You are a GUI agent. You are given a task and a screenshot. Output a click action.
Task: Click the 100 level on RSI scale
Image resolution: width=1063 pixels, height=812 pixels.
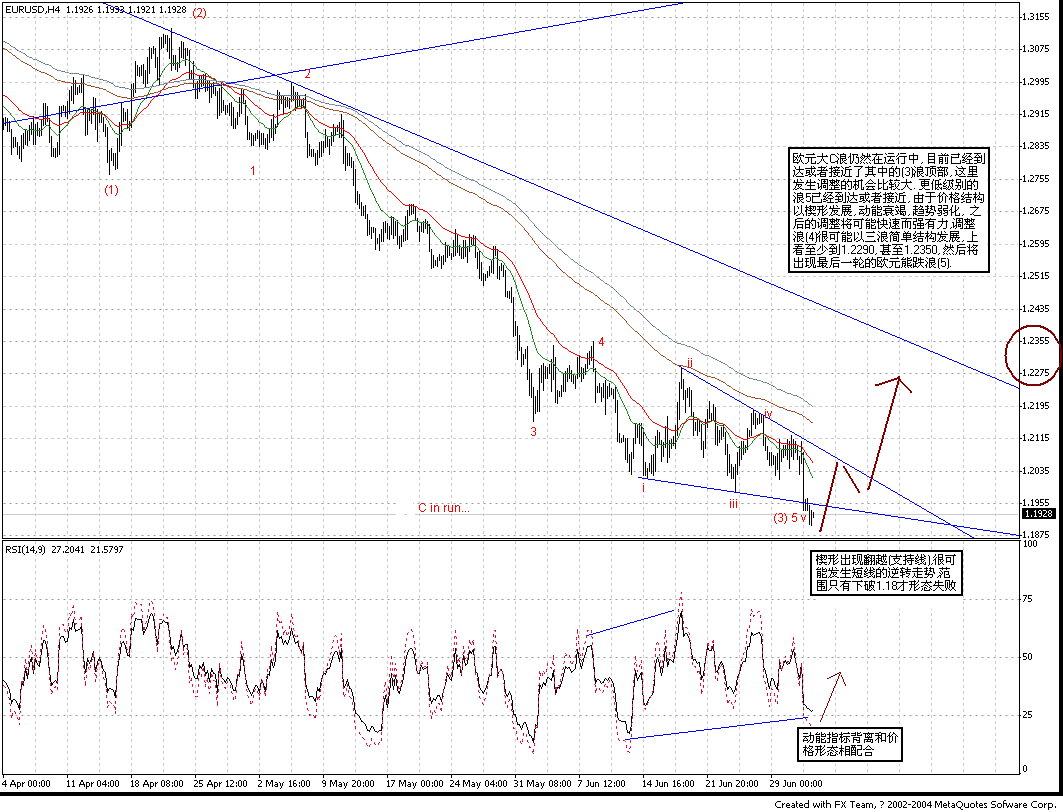(1031, 544)
